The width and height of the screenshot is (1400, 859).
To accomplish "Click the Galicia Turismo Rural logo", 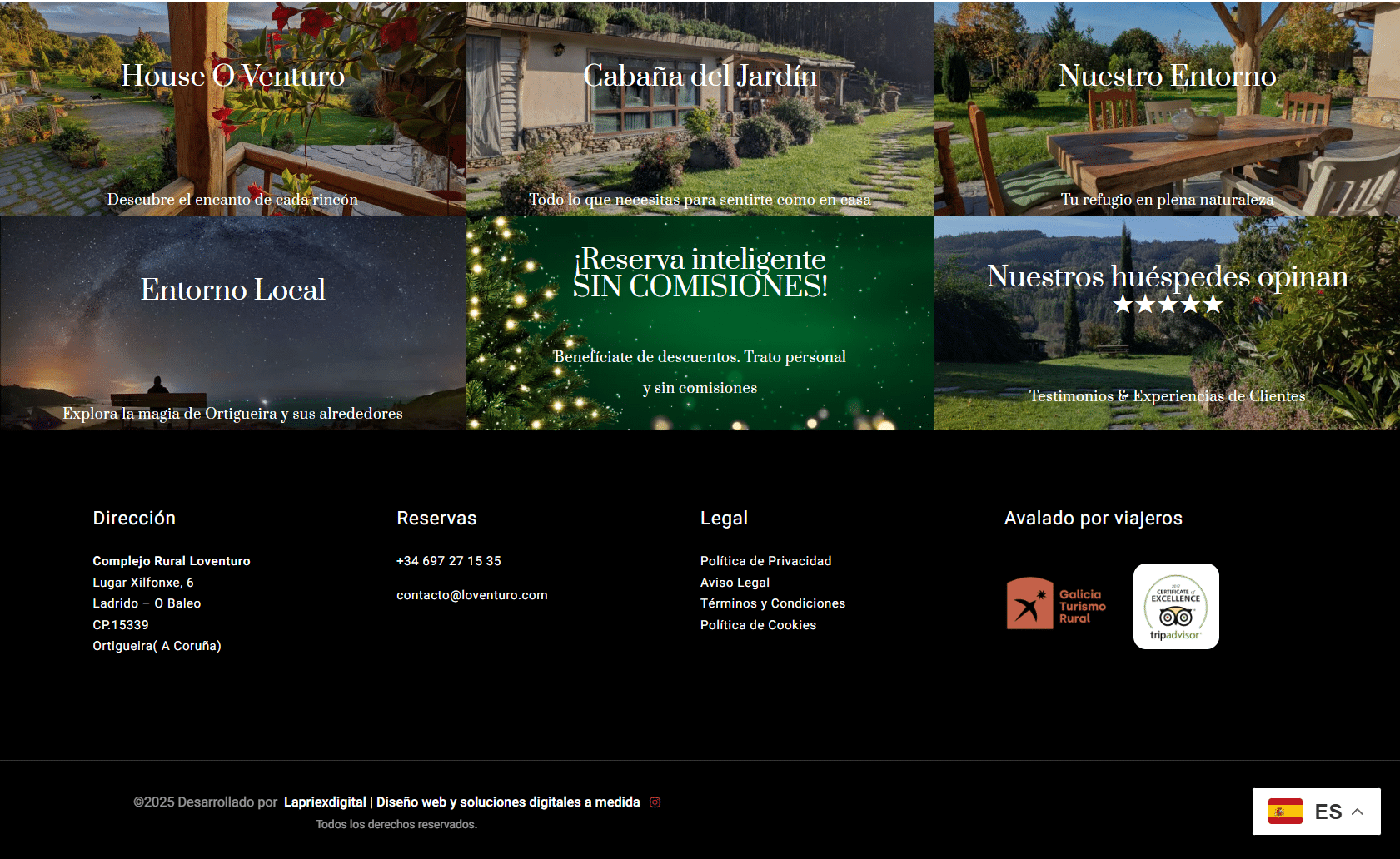I will coord(1056,603).
